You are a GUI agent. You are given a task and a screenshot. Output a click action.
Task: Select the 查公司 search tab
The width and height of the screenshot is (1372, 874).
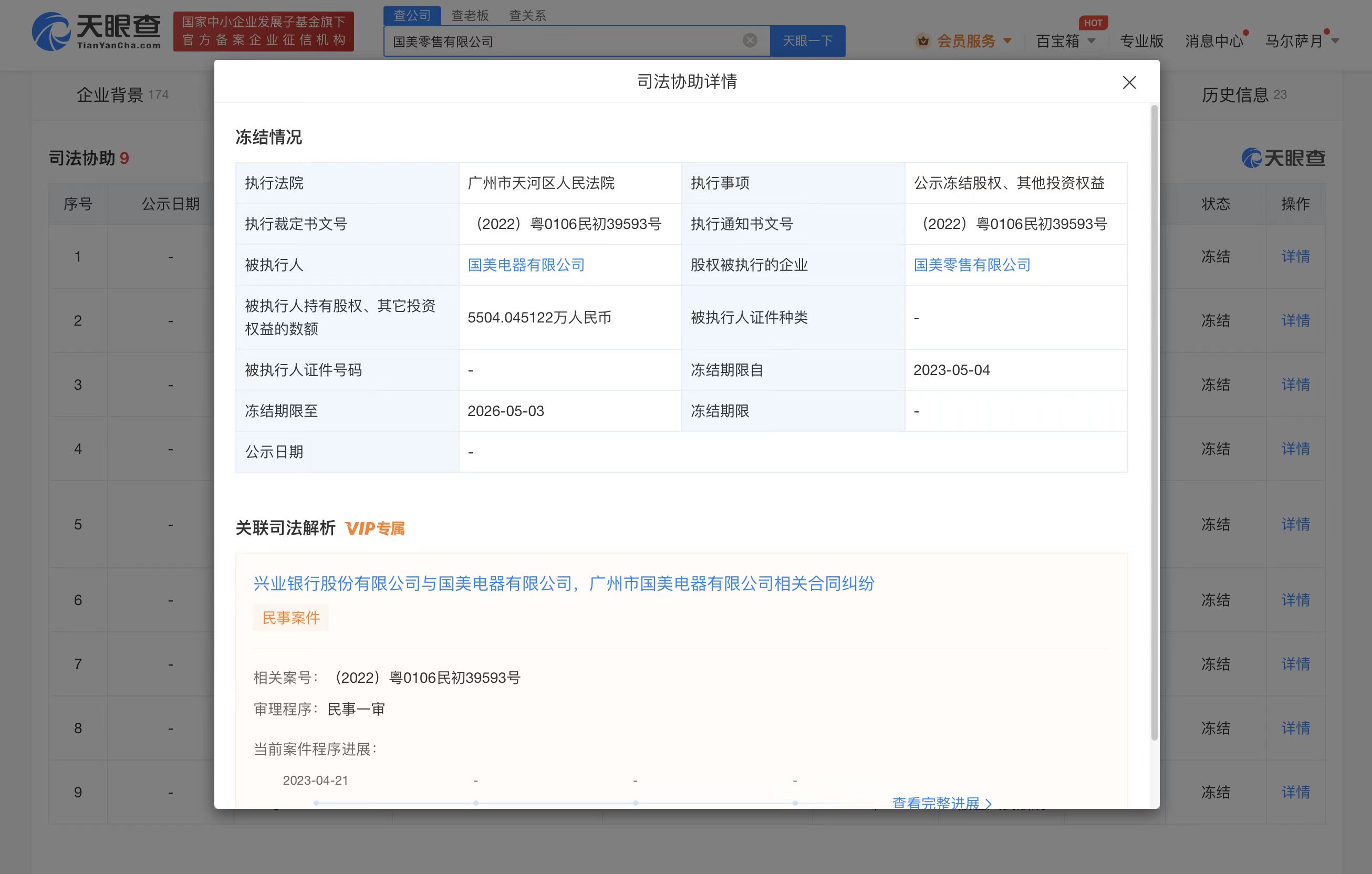(412, 15)
